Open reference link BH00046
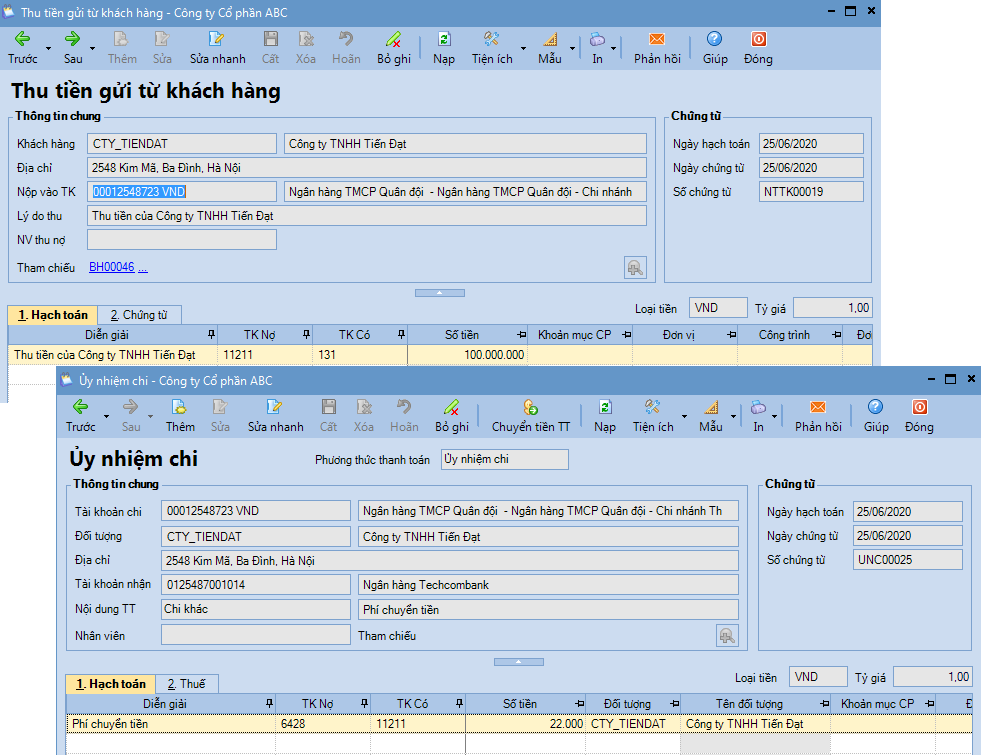 (x=111, y=267)
